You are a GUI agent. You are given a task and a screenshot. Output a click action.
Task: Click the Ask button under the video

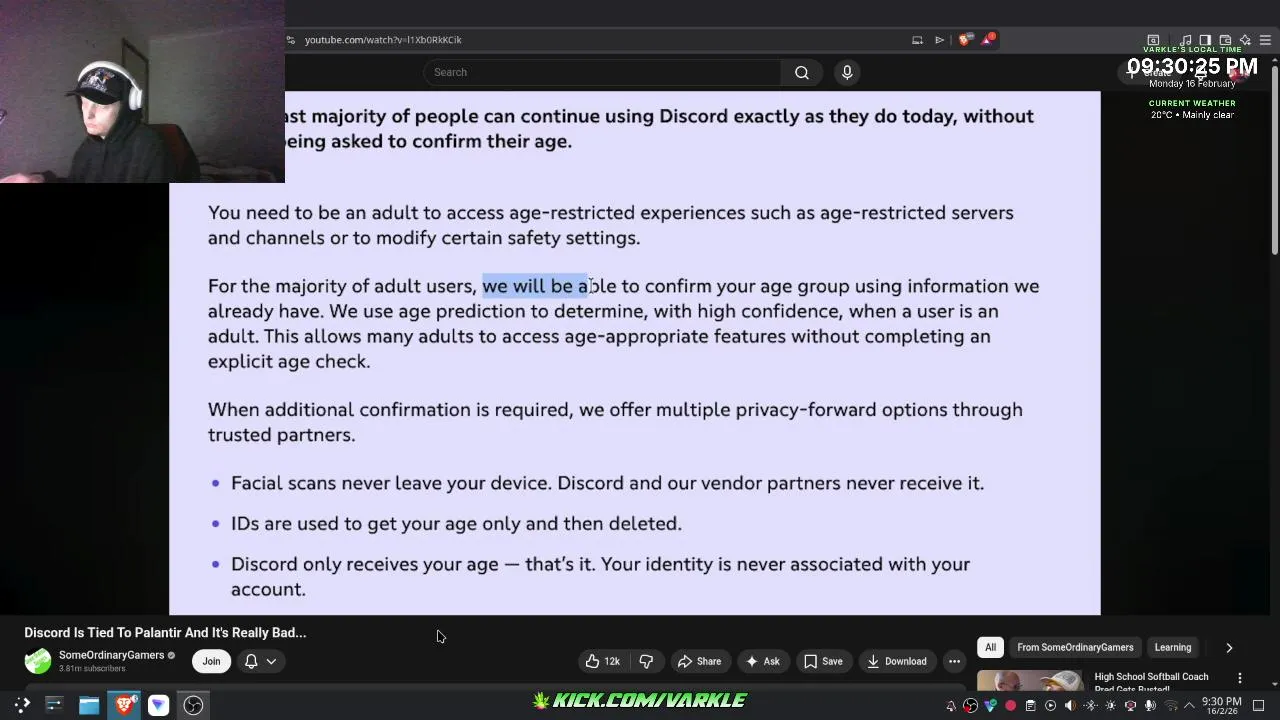click(x=762, y=661)
